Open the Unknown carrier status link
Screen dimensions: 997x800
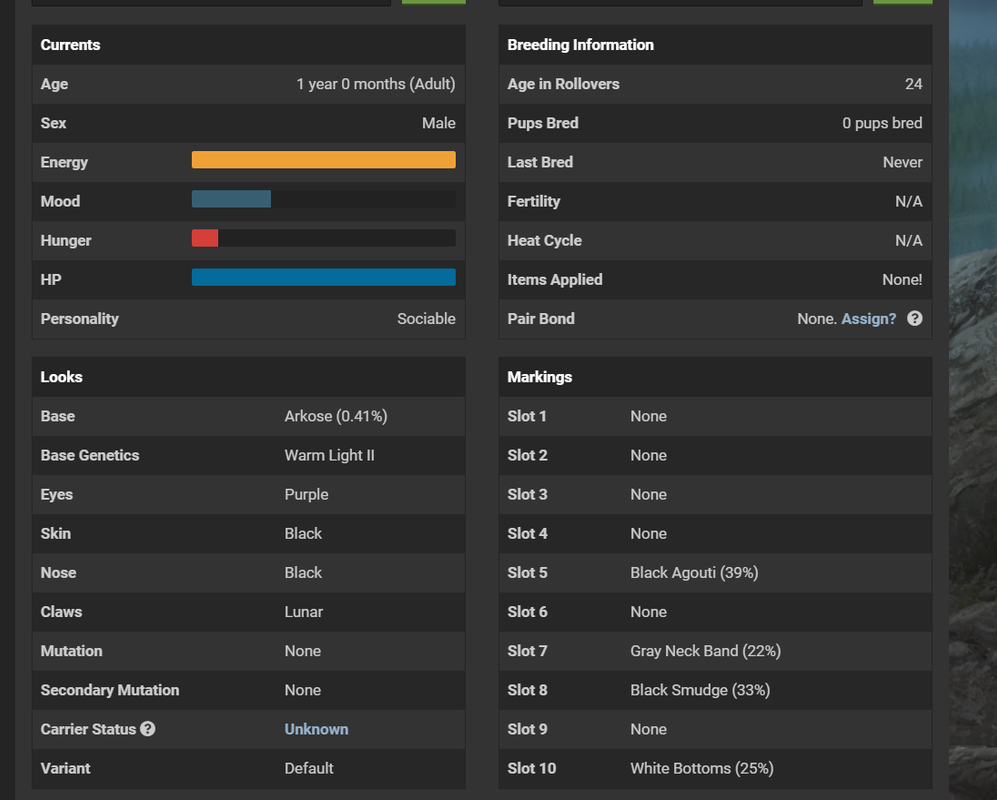click(316, 729)
